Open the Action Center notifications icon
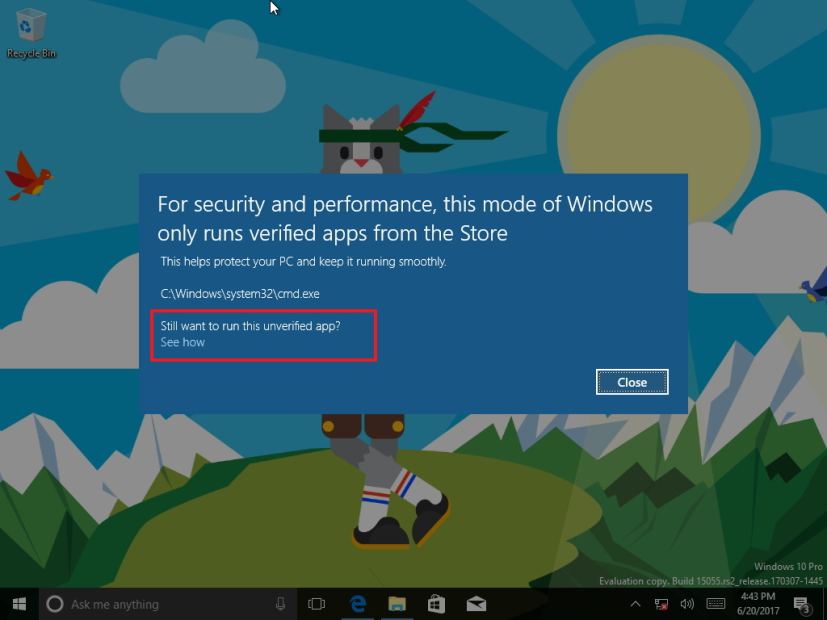This screenshot has height=620, width=827. click(x=803, y=605)
